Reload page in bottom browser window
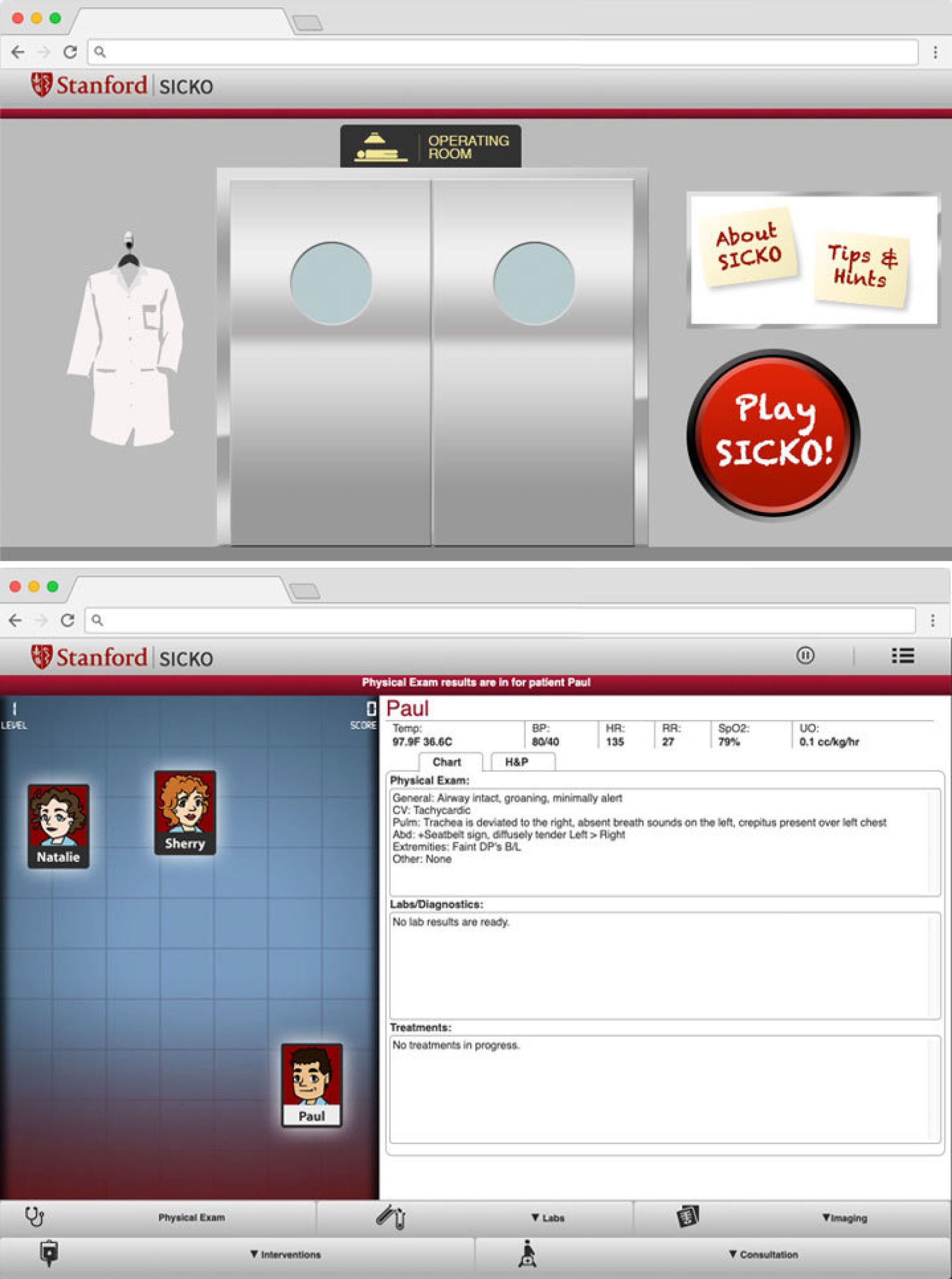Screen dimensions: 952x1279 (67, 620)
